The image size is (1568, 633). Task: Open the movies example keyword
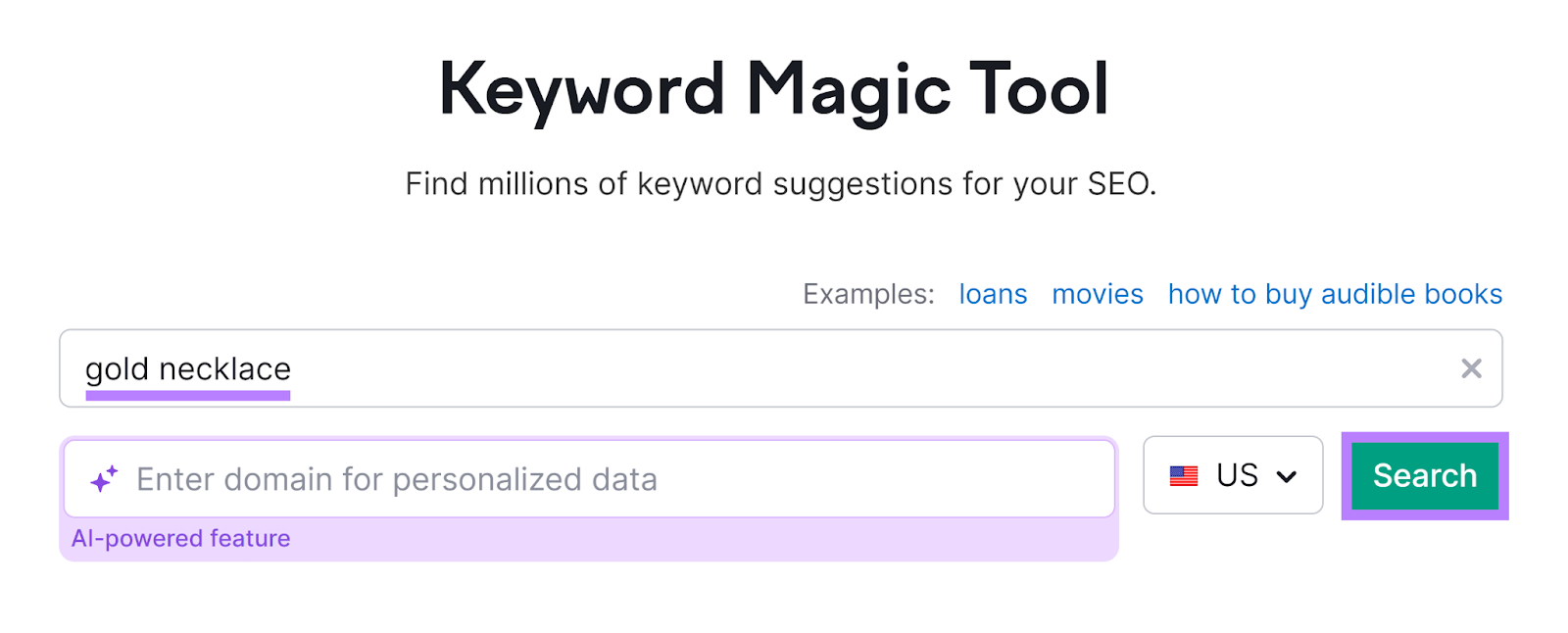point(1098,294)
